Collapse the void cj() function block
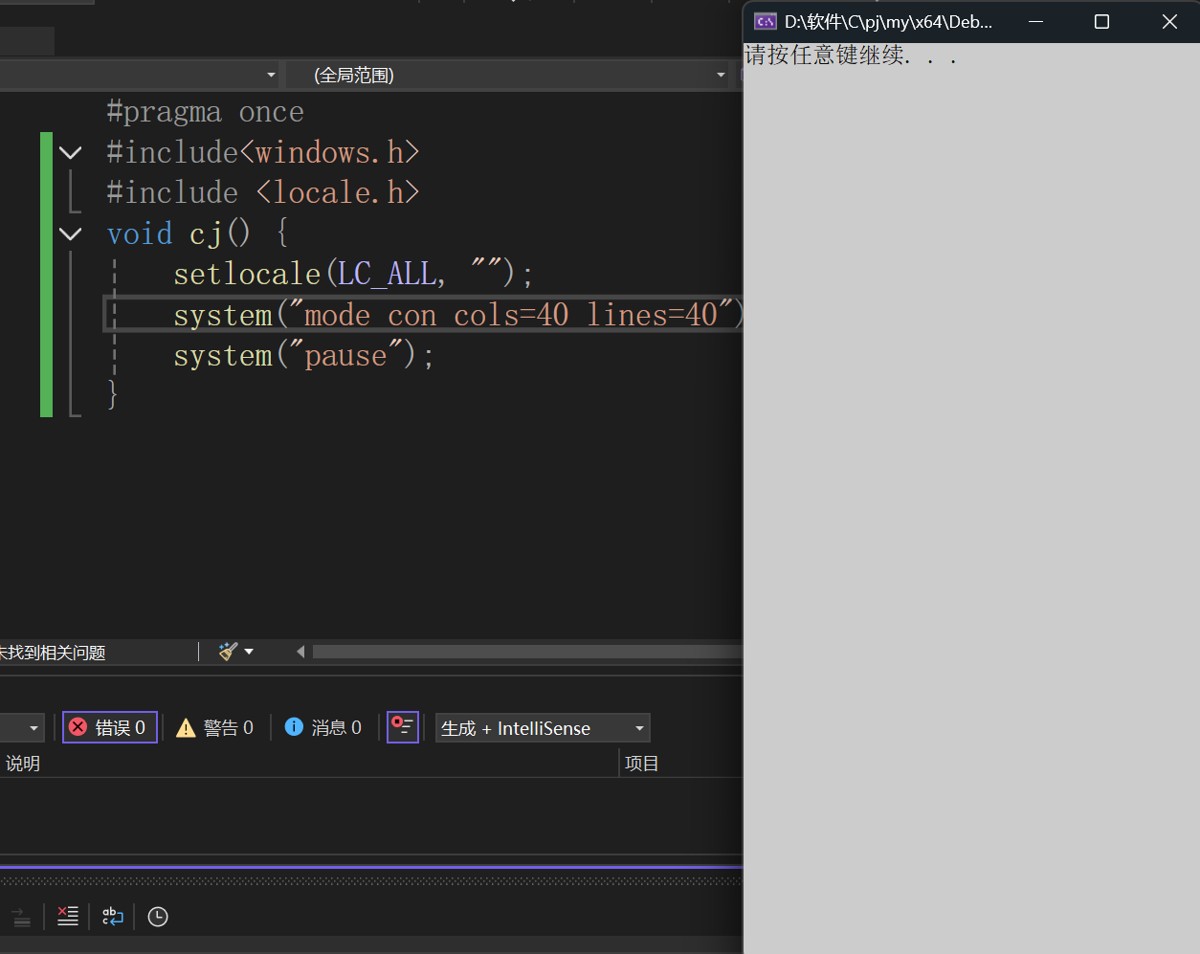Image resolution: width=1200 pixels, height=954 pixels. (x=70, y=234)
